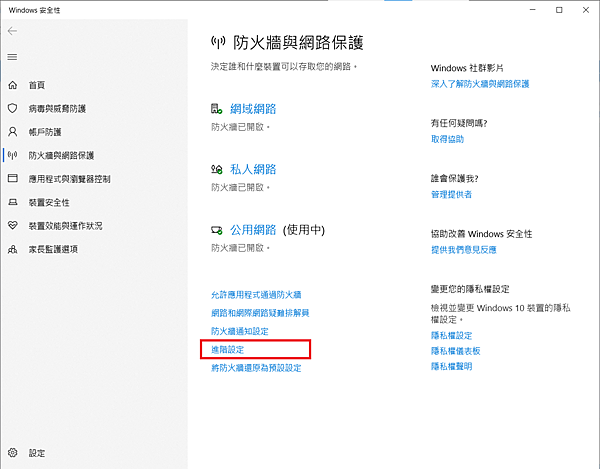Close the Windows 安全性 window

pos(586,10)
